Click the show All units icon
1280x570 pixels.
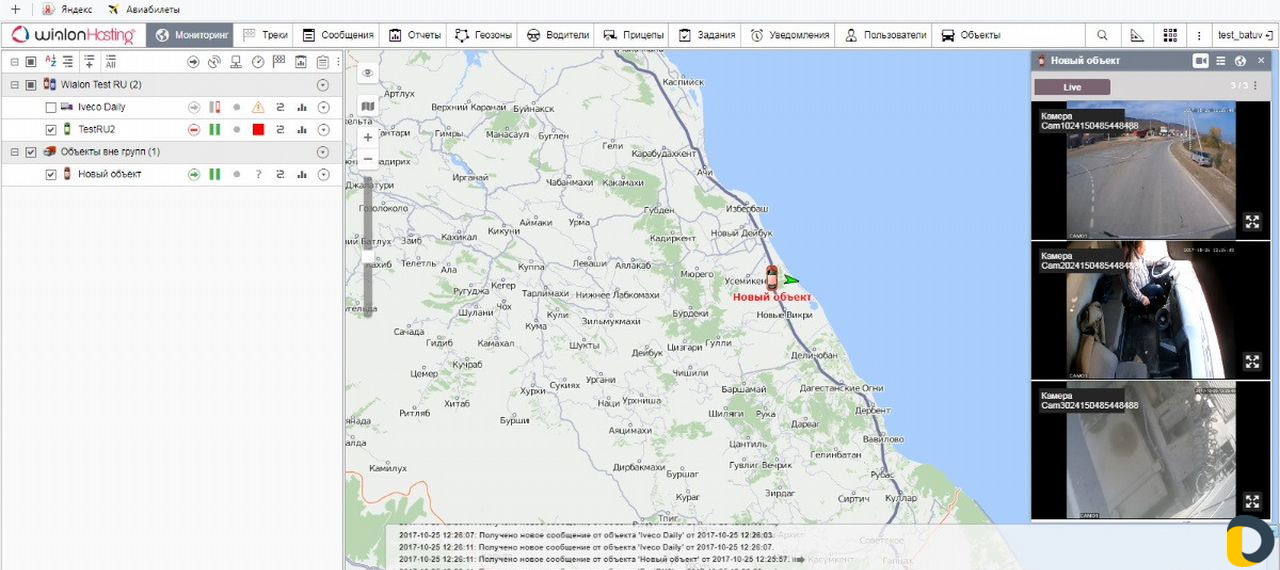click(x=110, y=62)
